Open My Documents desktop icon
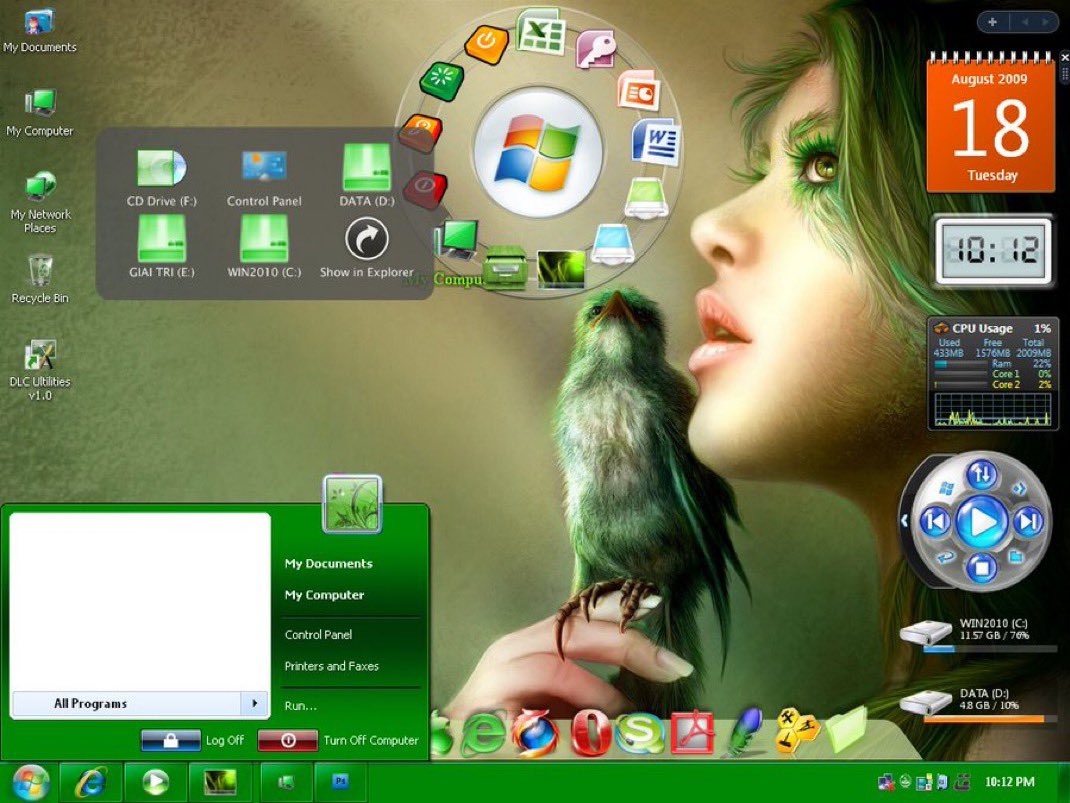The image size is (1070, 803). tap(40, 32)
